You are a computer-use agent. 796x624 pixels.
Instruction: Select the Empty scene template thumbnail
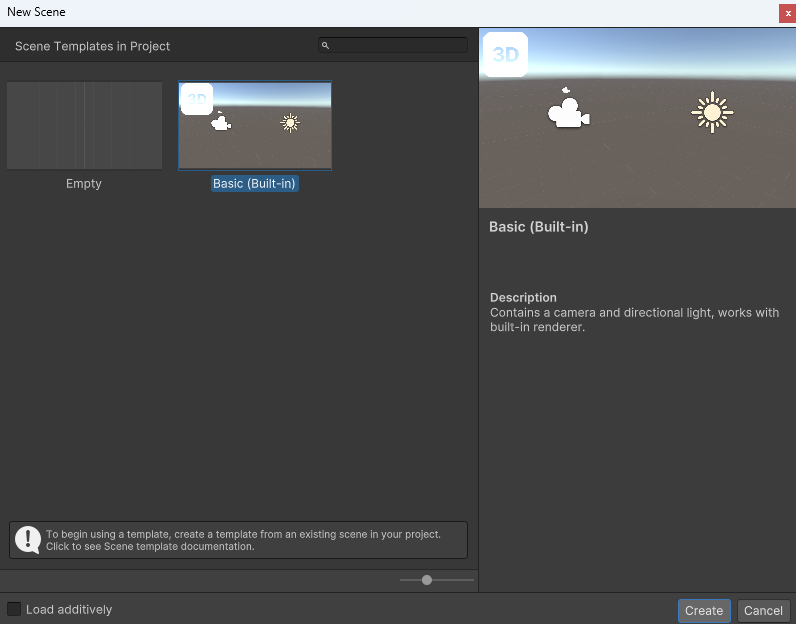click(x=84, y=125)
